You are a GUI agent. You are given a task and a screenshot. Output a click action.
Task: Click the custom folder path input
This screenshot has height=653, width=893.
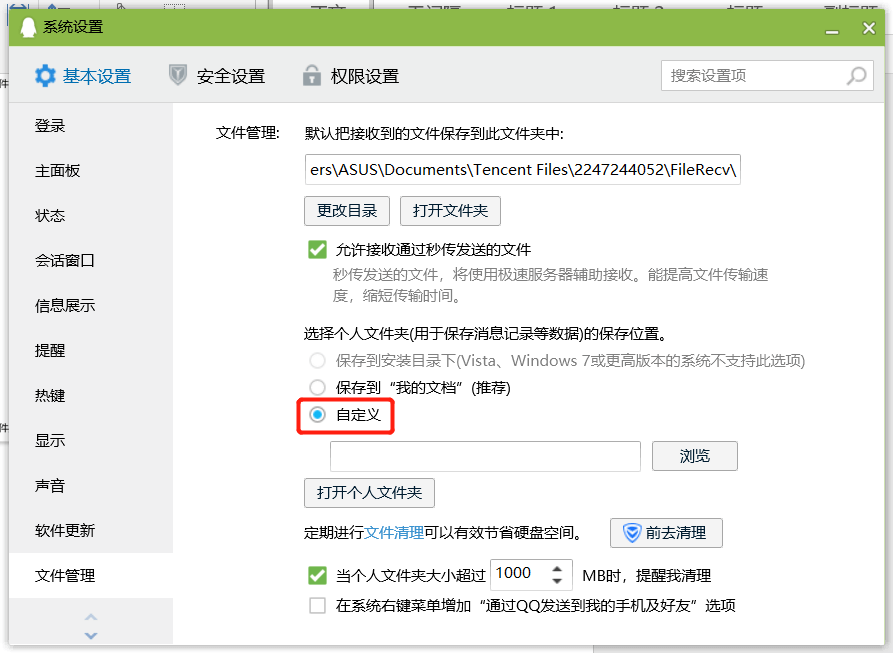point(485,456)
